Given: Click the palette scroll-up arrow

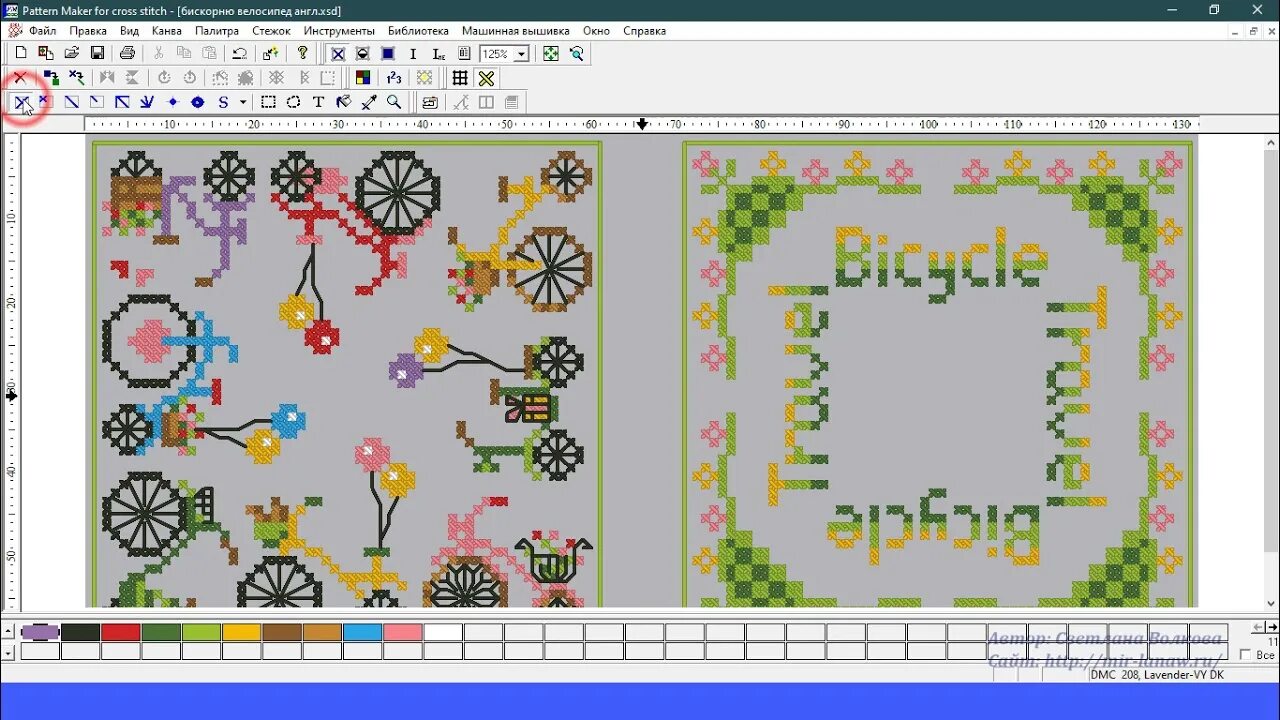Looking at the screenshot, I should [x=9, y=631].
